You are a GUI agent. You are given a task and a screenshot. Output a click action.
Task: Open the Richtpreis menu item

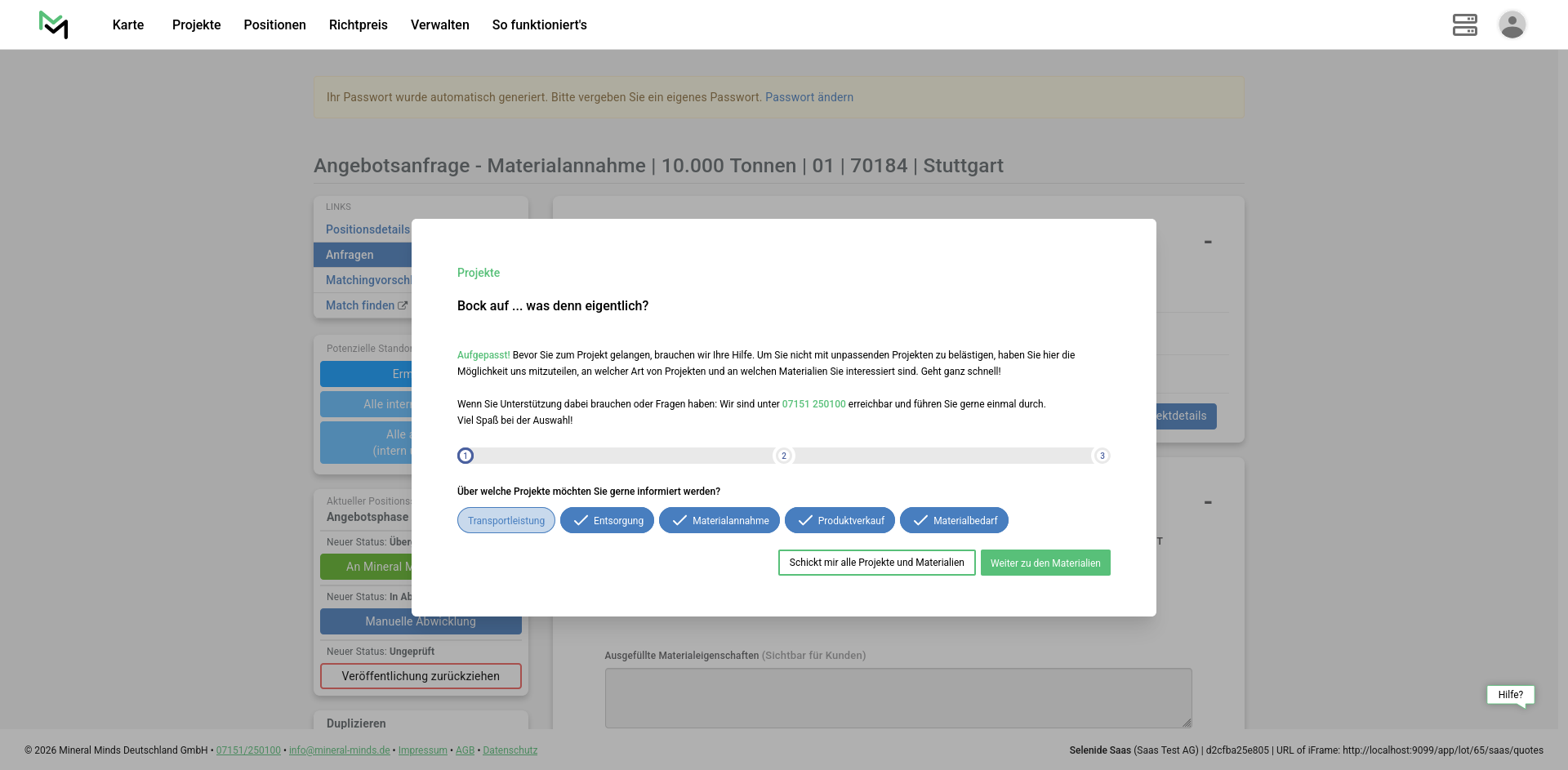(x=358, y=24)
